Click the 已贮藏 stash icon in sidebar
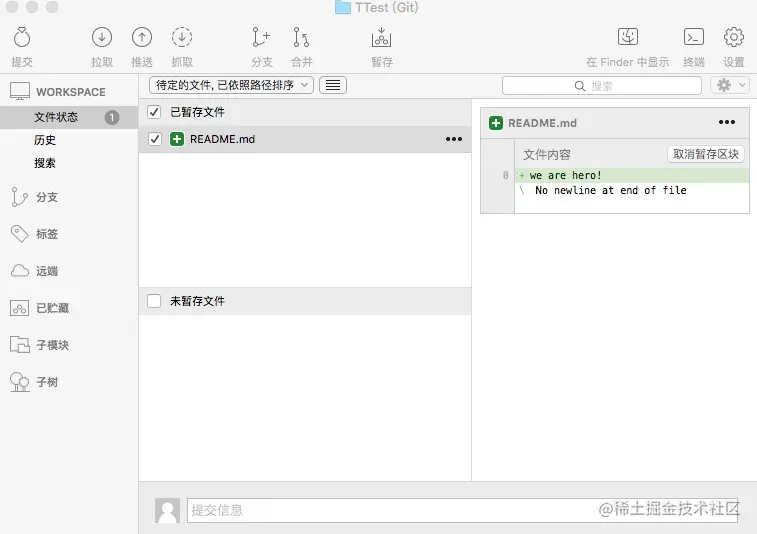Screen dimensions: 757x534 pos(19,308)
